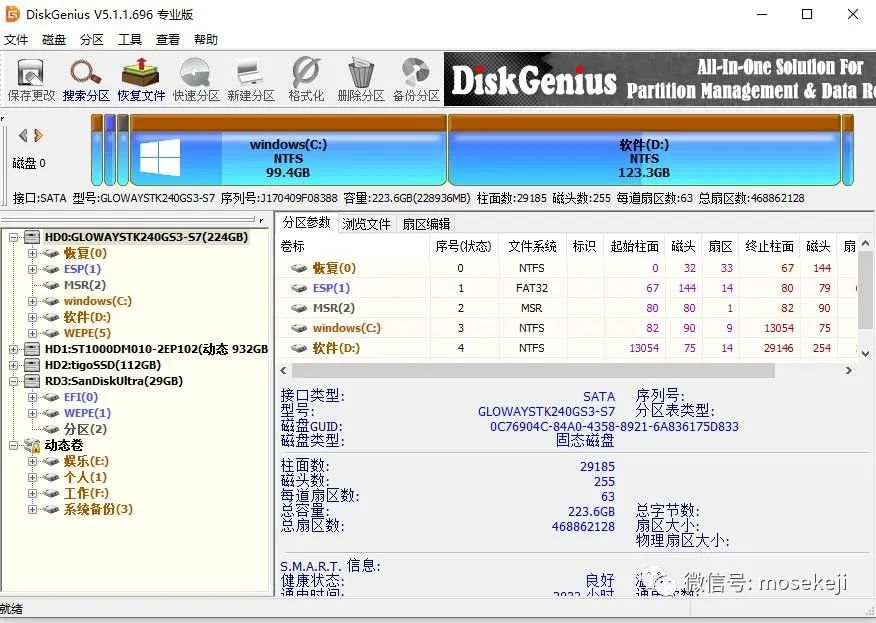876x623 pixels.
Task: Click the 文件系统 column header
Action: (532, 246)
